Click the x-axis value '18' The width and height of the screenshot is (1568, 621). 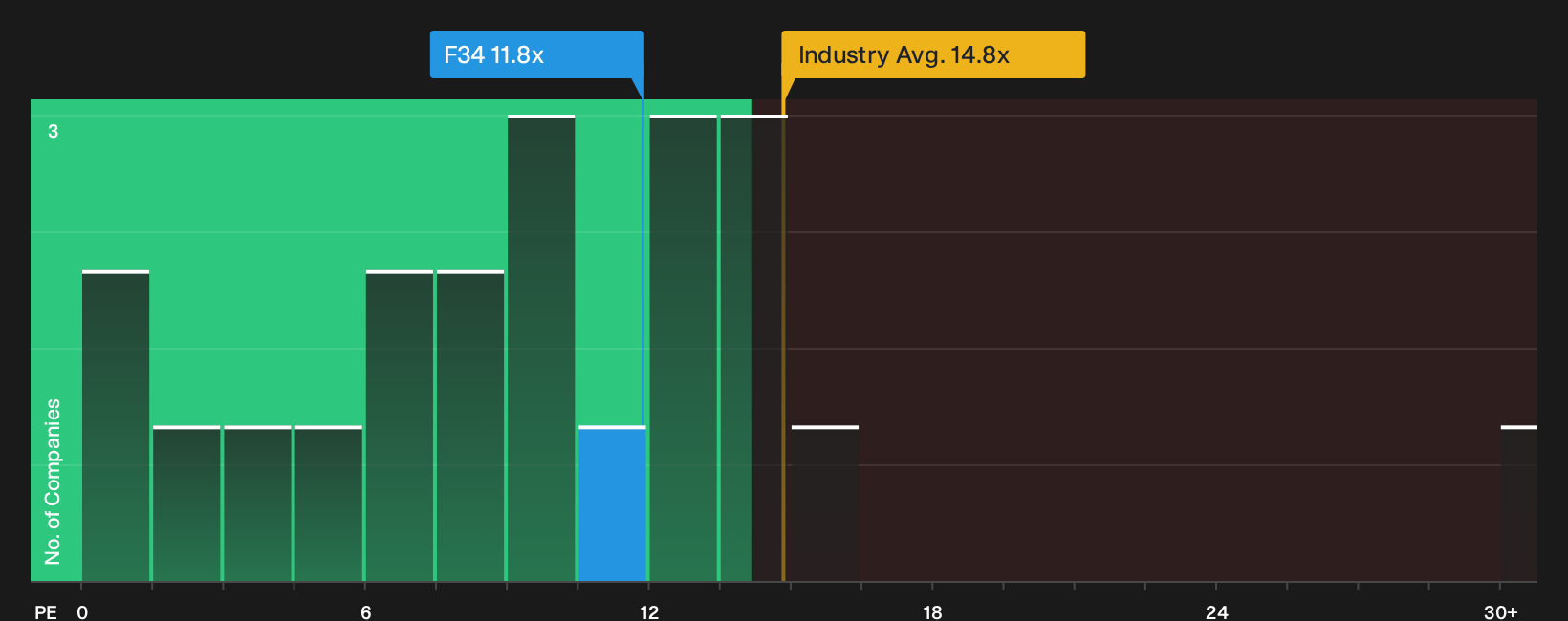point(932,612)
